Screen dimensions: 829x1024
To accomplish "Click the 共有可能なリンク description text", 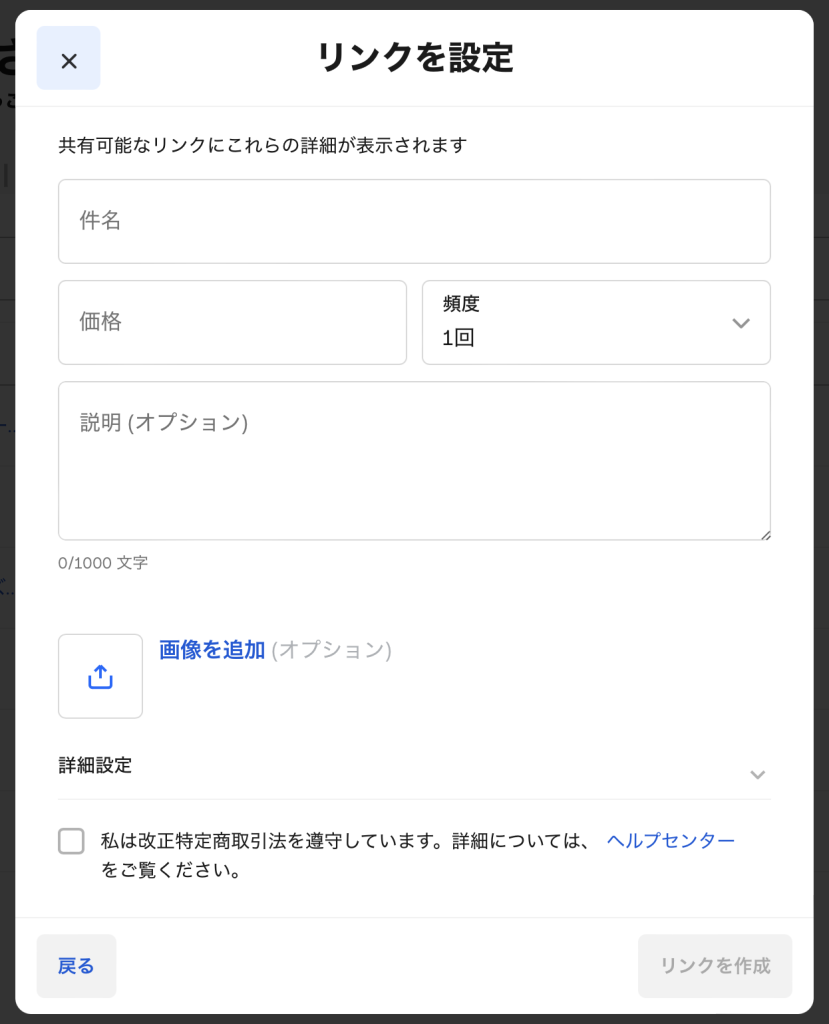I will tap(262, 145).
